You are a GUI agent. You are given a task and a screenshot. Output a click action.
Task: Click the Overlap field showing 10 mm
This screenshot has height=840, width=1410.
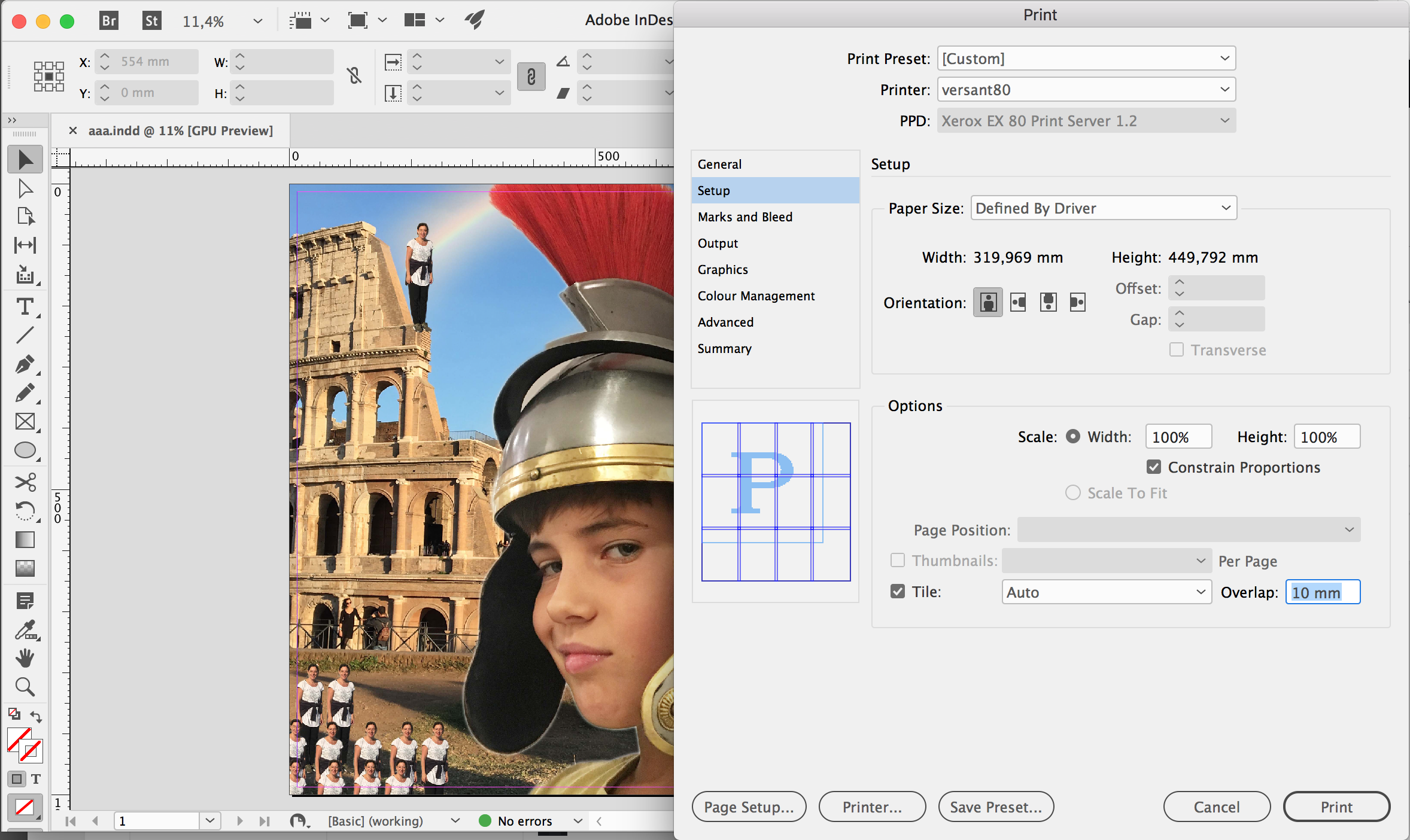[x=1323, y=592]
